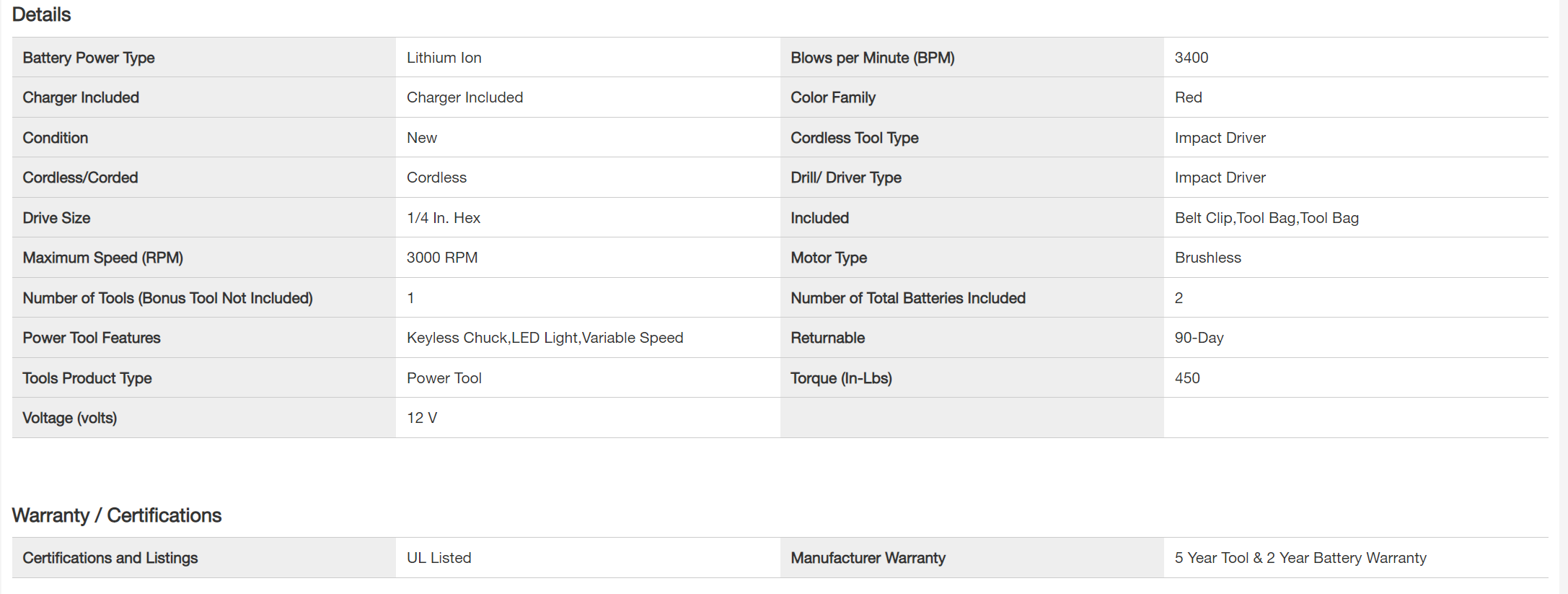Select the Brushless value
Screen dimensions: 1568x594
(1207, 258)
